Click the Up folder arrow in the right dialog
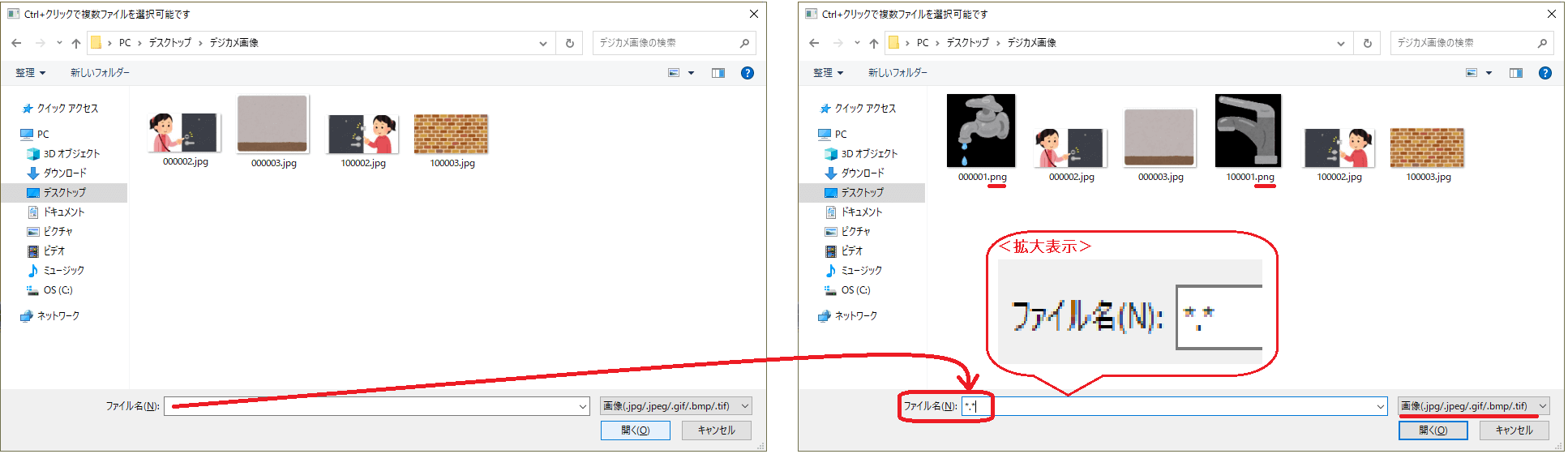 click(x=873, y=43)
